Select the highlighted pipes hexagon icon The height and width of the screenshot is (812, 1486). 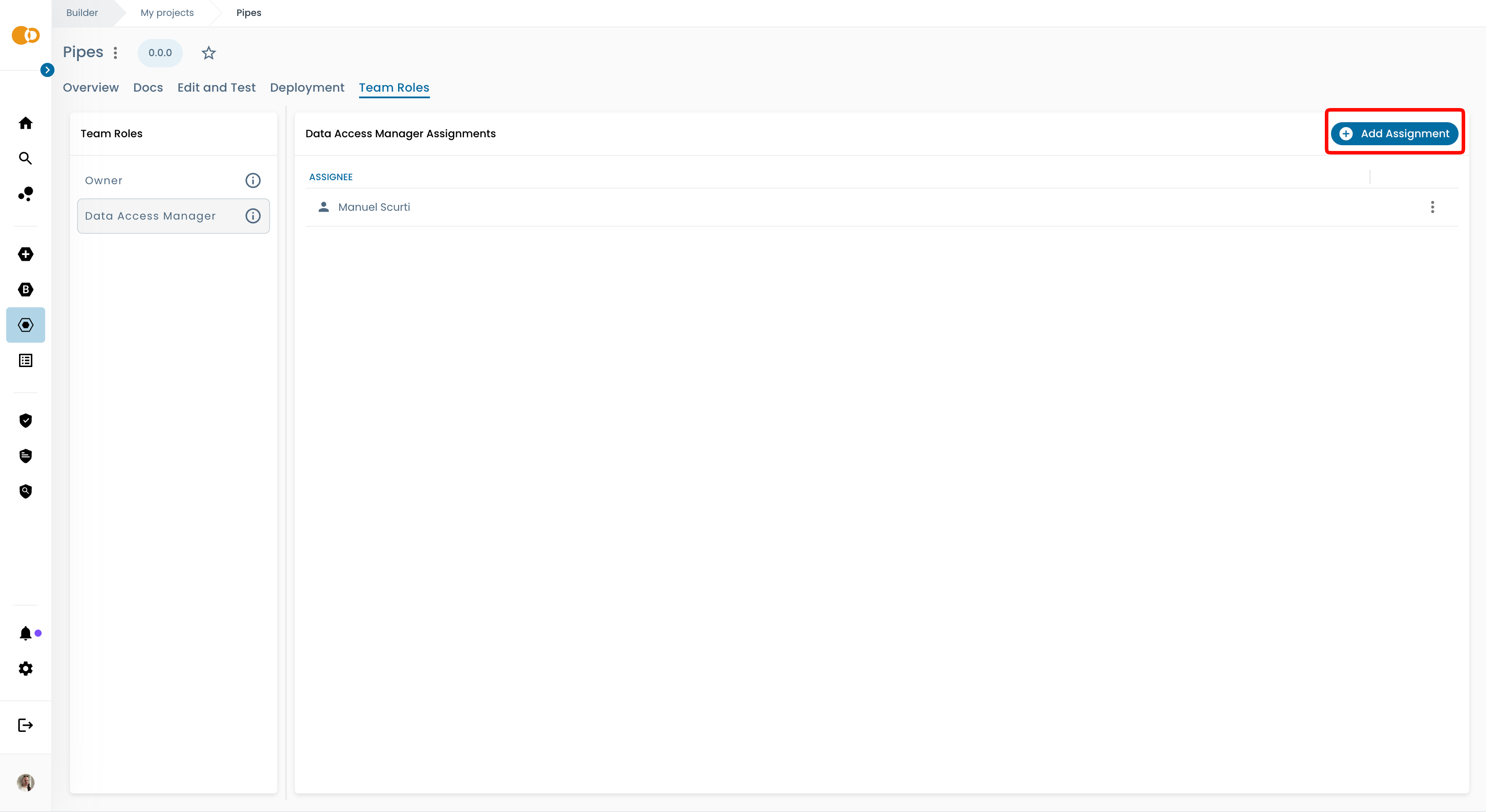click(x=25, y=325)
